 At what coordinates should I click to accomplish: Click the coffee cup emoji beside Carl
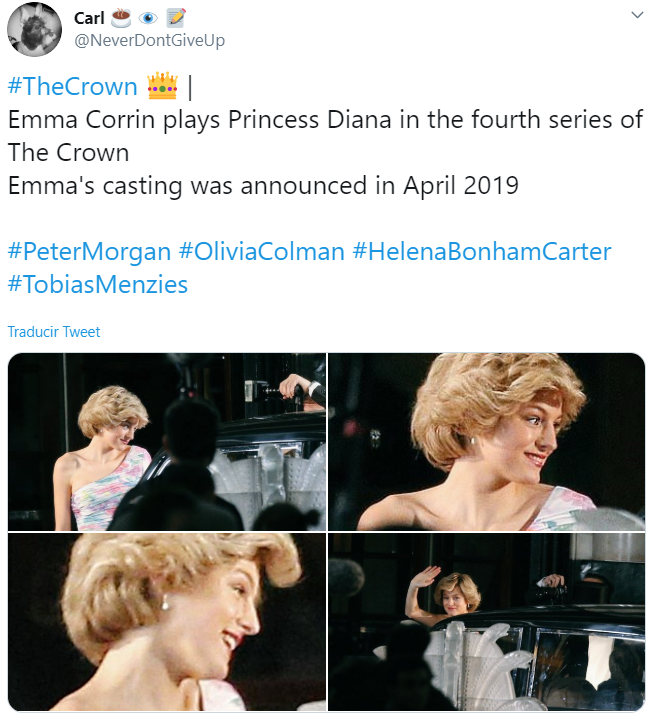click(x=122, y=18)
